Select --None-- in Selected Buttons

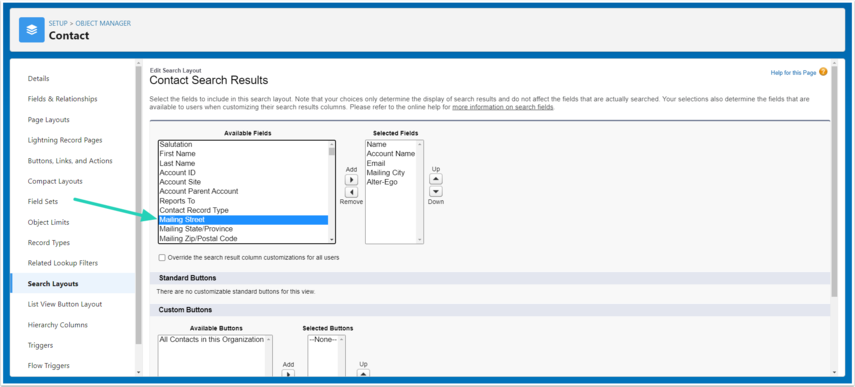323,340
